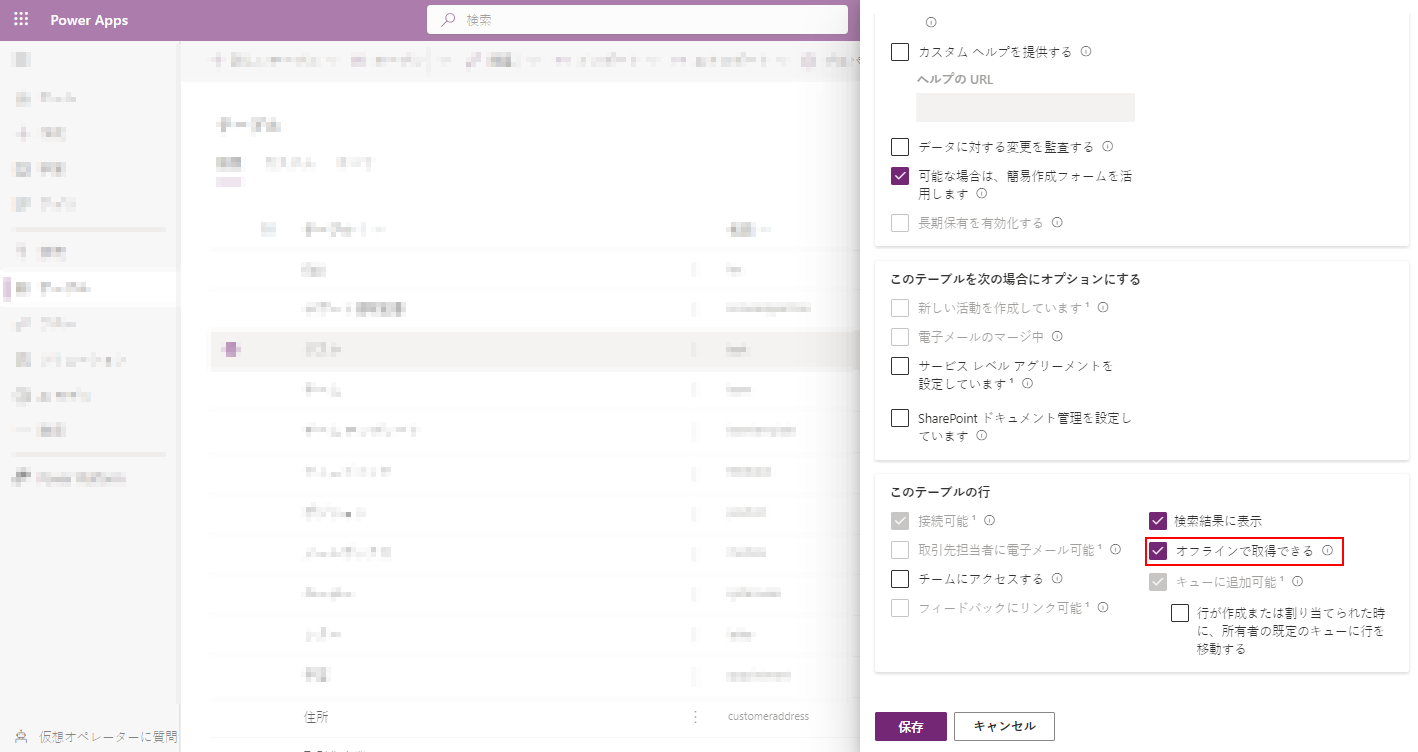Open info icon for SharePoint ドキュメント管理
Screen dimensions: 1418x752
pyautogui.click(x=982, y=436)
